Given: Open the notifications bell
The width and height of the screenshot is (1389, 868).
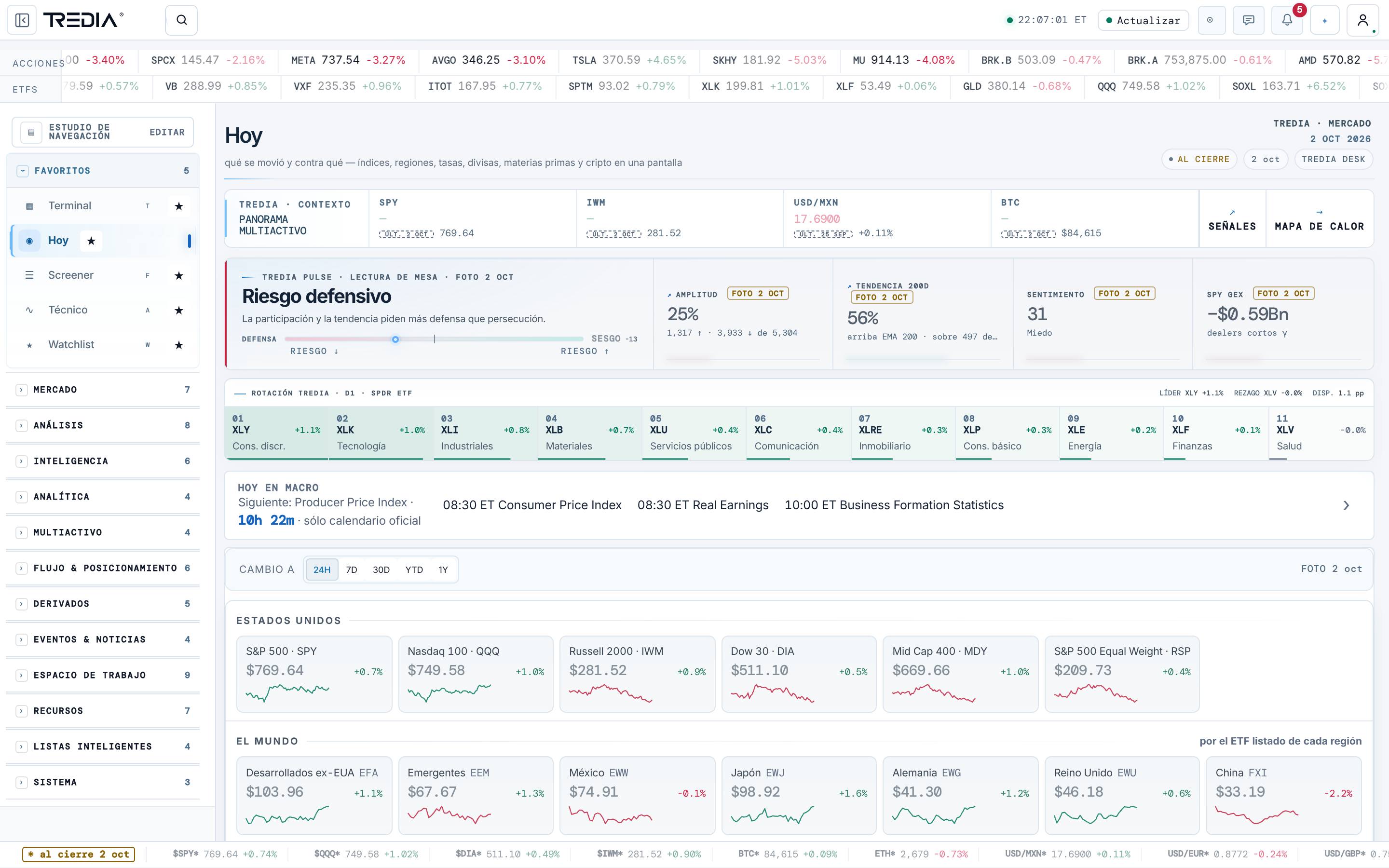Looking at the screenshot, I should pos(1287,20).
